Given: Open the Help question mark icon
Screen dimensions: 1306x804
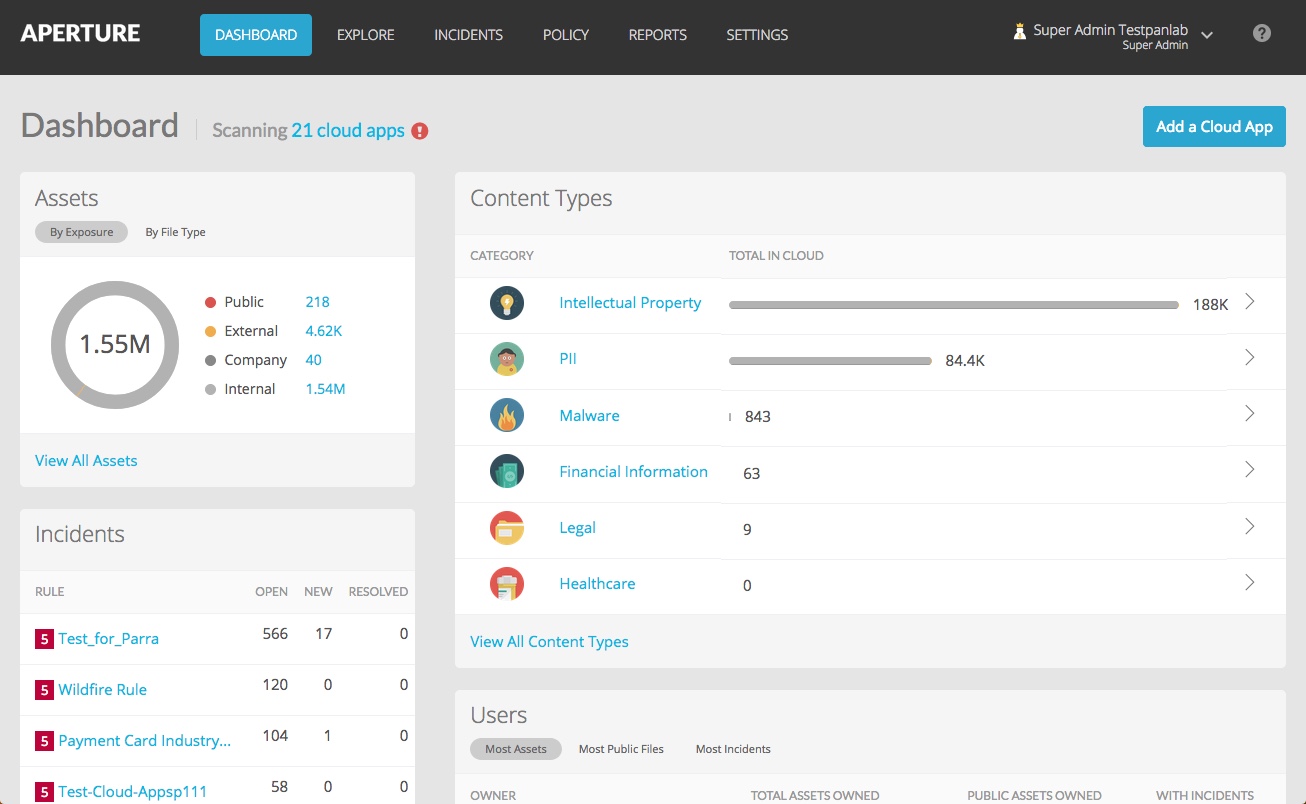Looking at the screenshot, I should [1262, 33].
